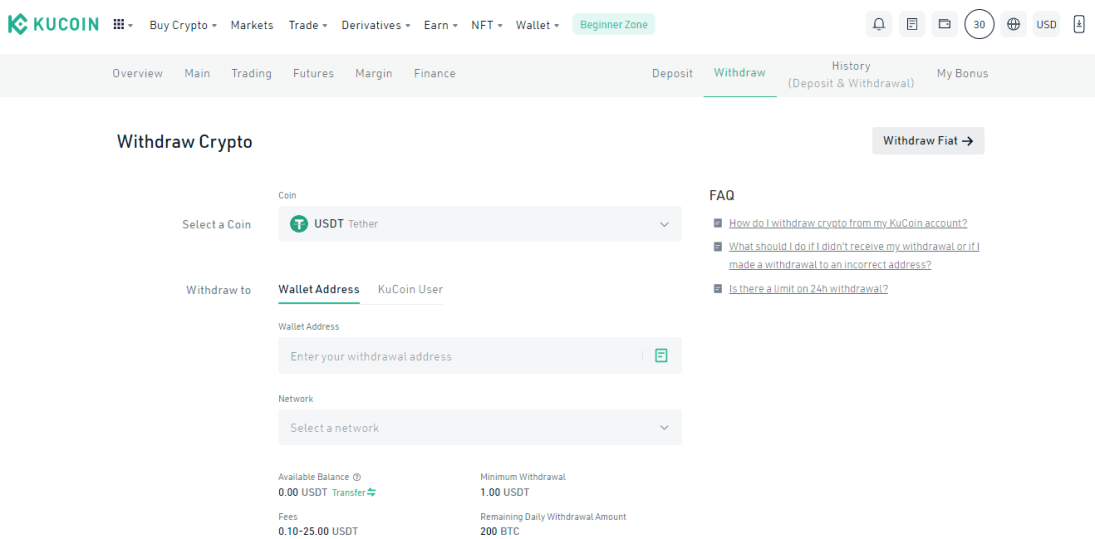The width and height of the screenshot is (1095, 539).
Task: Open the USDT coin selection dropdown
Action: pyautogui.click(x=480, y=223)
